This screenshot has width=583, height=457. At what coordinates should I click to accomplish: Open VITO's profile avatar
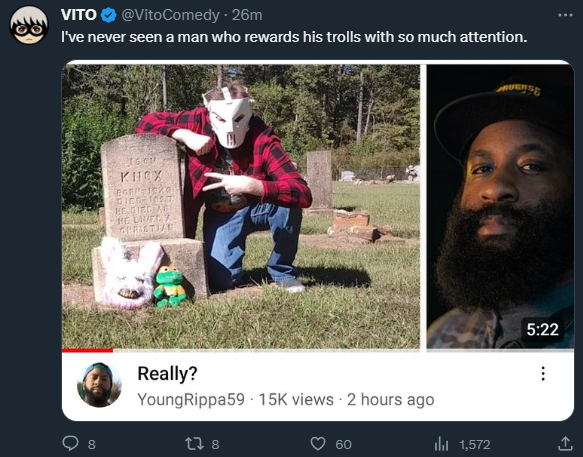click(x=29, y=25)
